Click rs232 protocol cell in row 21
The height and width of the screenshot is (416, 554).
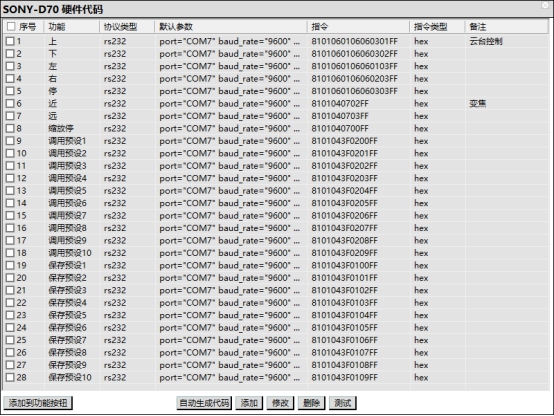click(115, 290)
